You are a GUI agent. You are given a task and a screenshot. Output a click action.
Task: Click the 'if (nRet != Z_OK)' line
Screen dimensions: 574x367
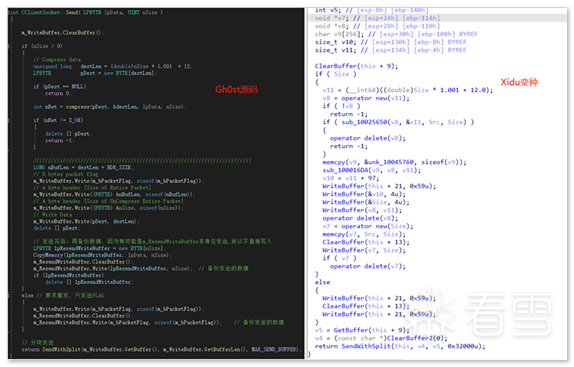tap(58, 120)
